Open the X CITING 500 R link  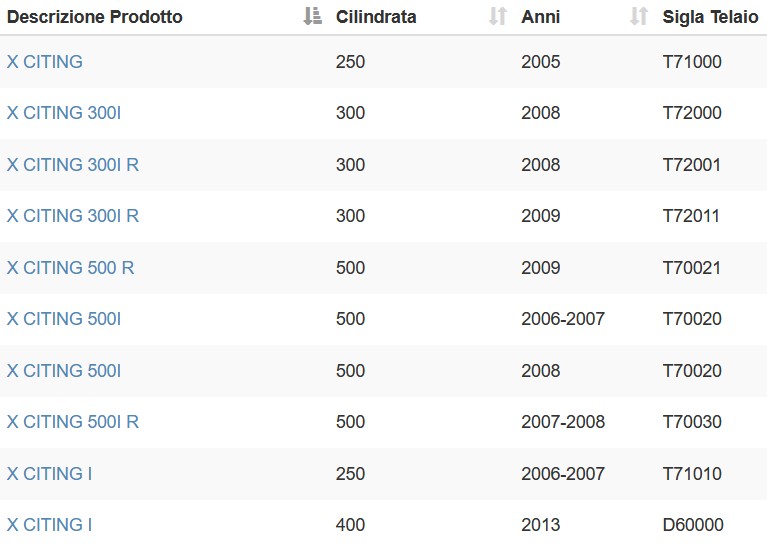[x=70, y=268]
